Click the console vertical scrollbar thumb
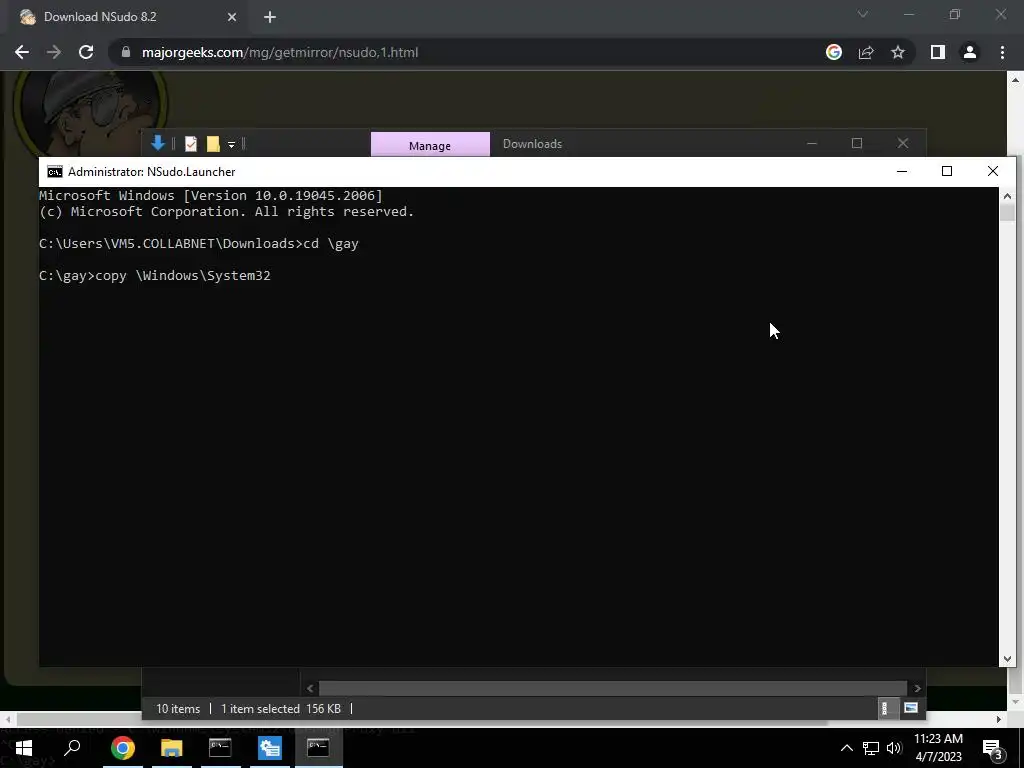This screenshot has height=768, width=1024. [x=1006, y=213]
